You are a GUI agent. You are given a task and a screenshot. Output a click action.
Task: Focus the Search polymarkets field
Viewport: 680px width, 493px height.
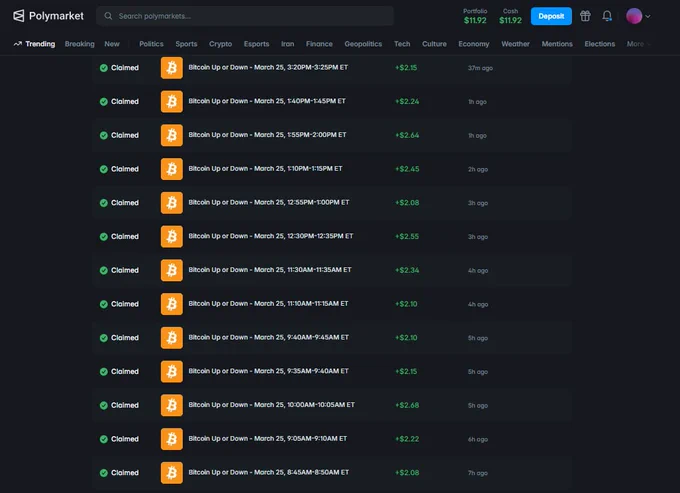[x=245, y=16]
